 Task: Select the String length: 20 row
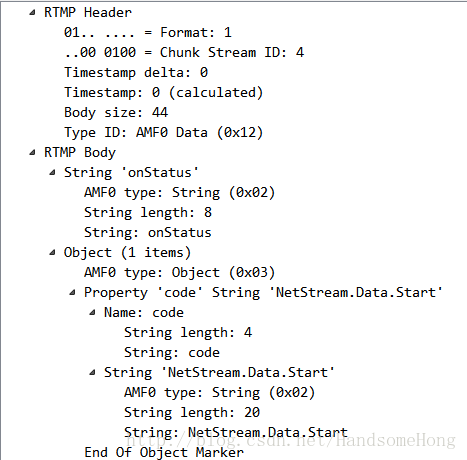[x=192, y=413]
